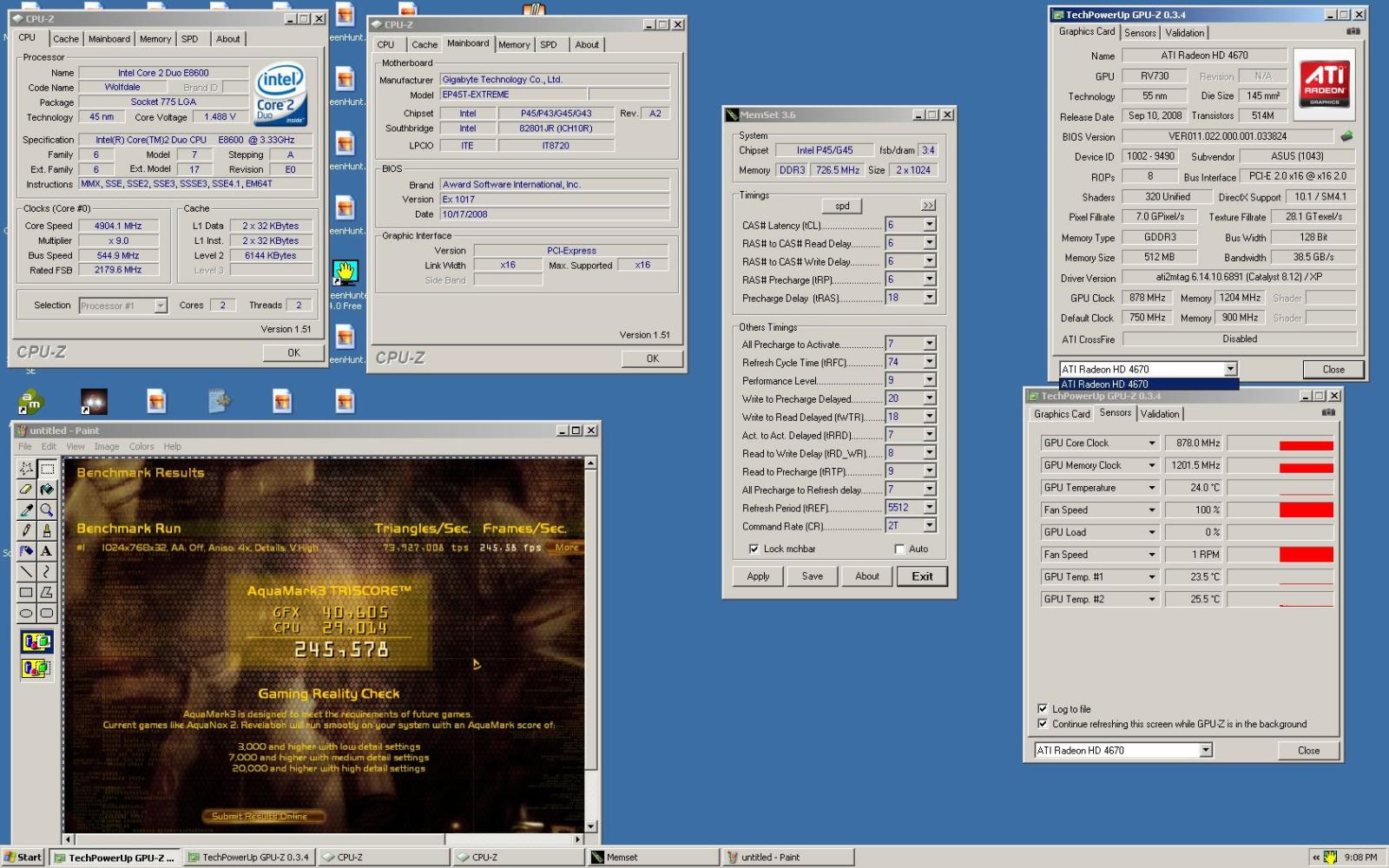Select the Brush tool in Paint
Viewport: 1389px width, 868px height.
tap(47, 530)
